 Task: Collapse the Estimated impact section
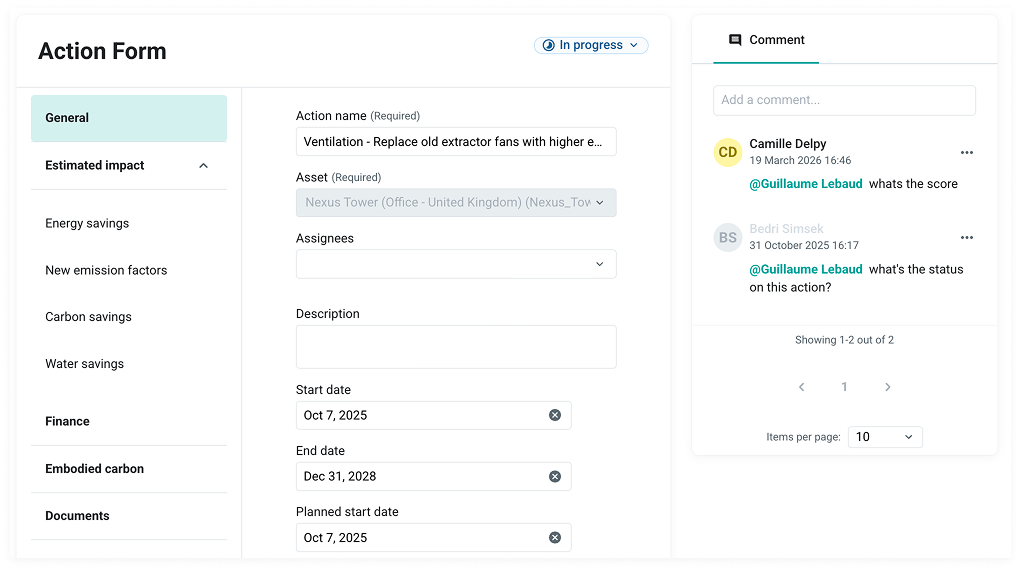[203, 165]
